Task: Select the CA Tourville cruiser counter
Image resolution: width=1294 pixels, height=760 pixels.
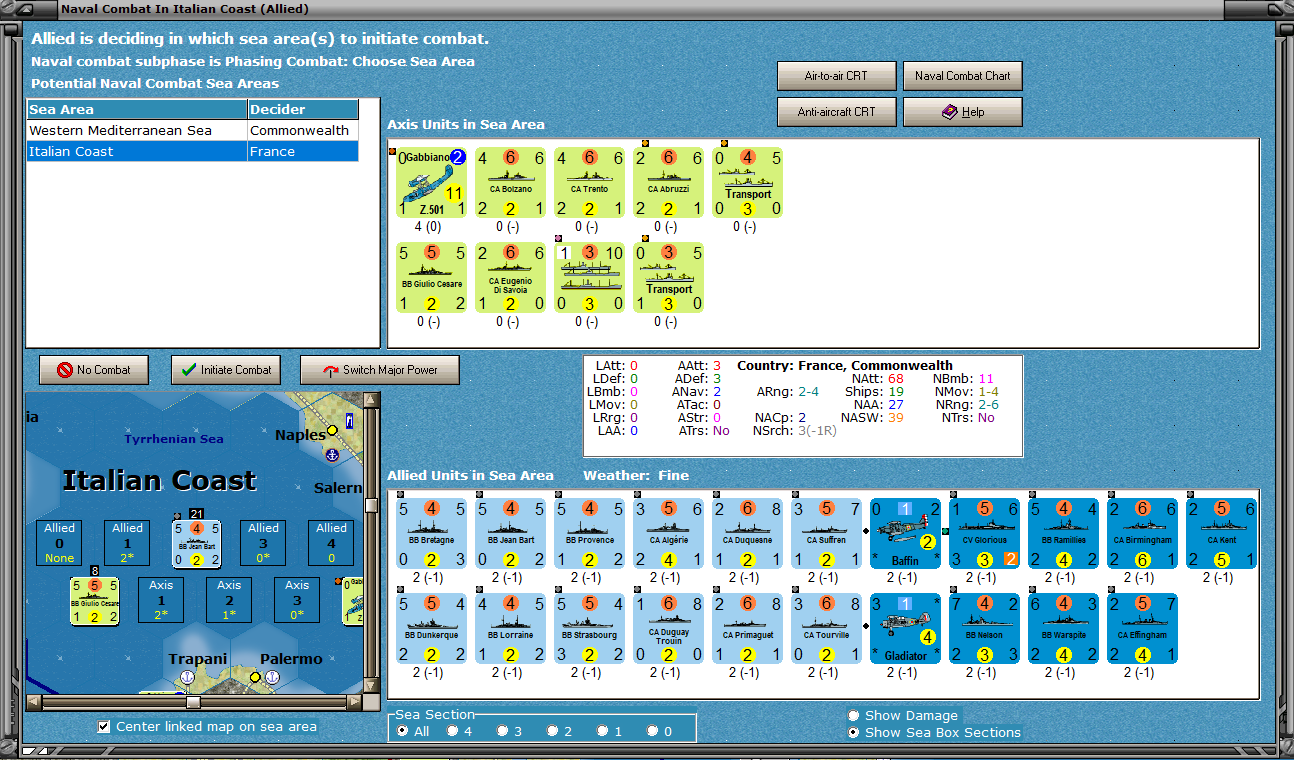Action: pyautogui.click(x=827, y=629)
